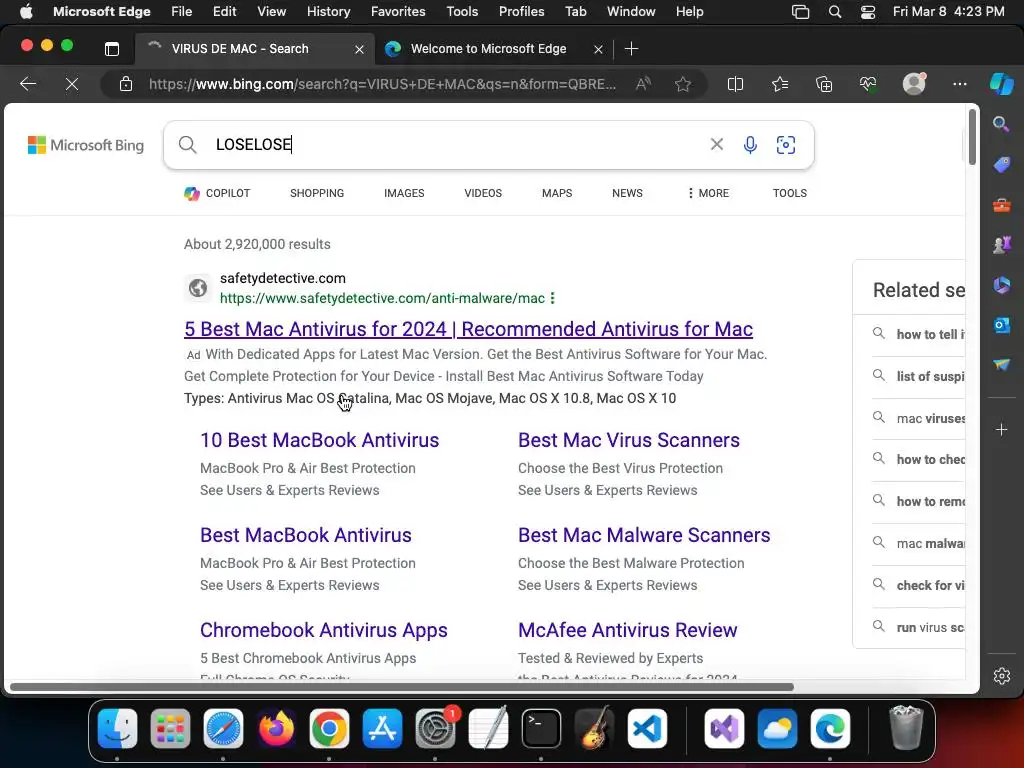Open sidebar Search icon

tap(1001, 123)
